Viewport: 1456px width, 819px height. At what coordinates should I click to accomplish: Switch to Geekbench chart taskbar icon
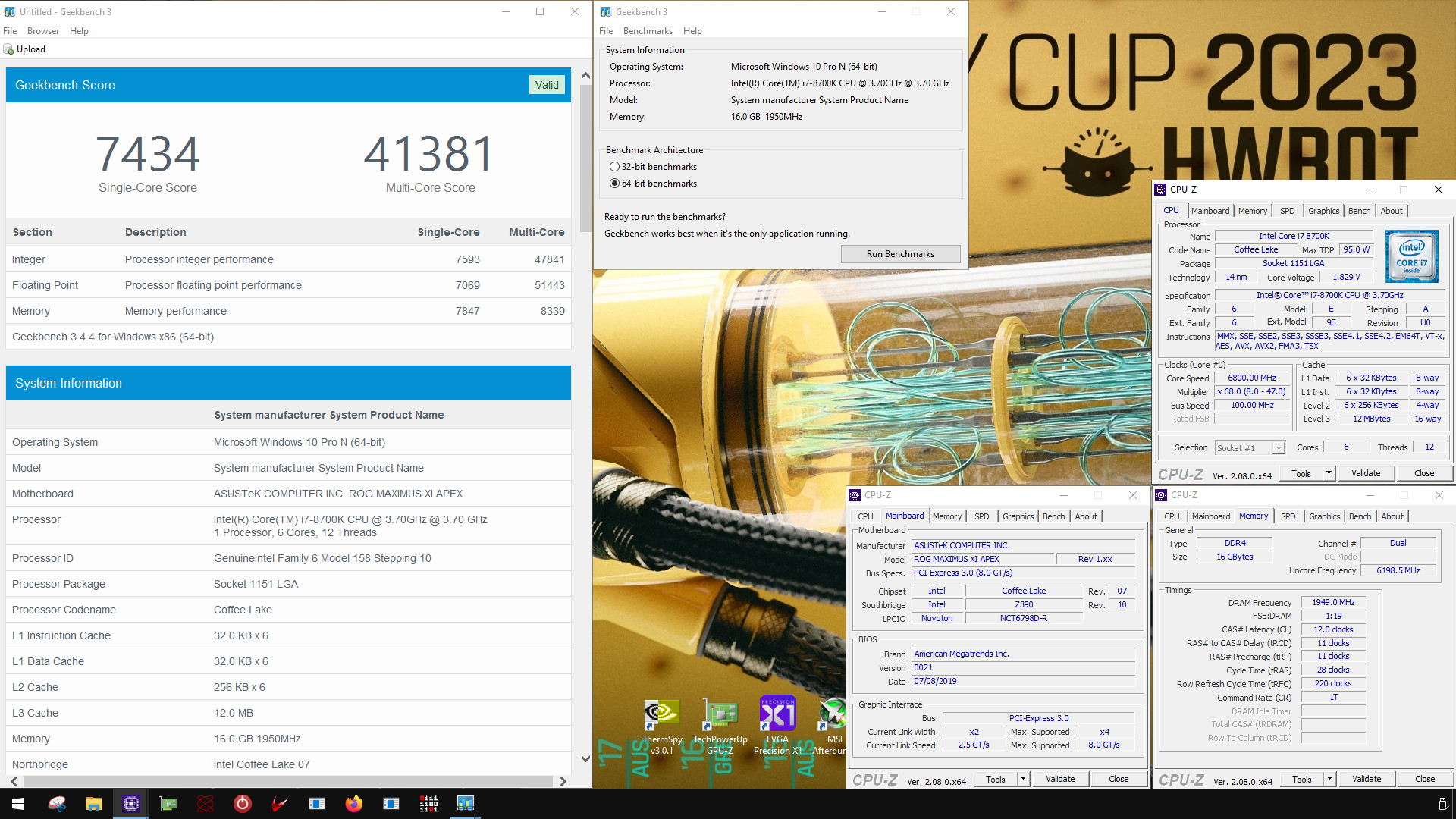click(x=466, y=804)
